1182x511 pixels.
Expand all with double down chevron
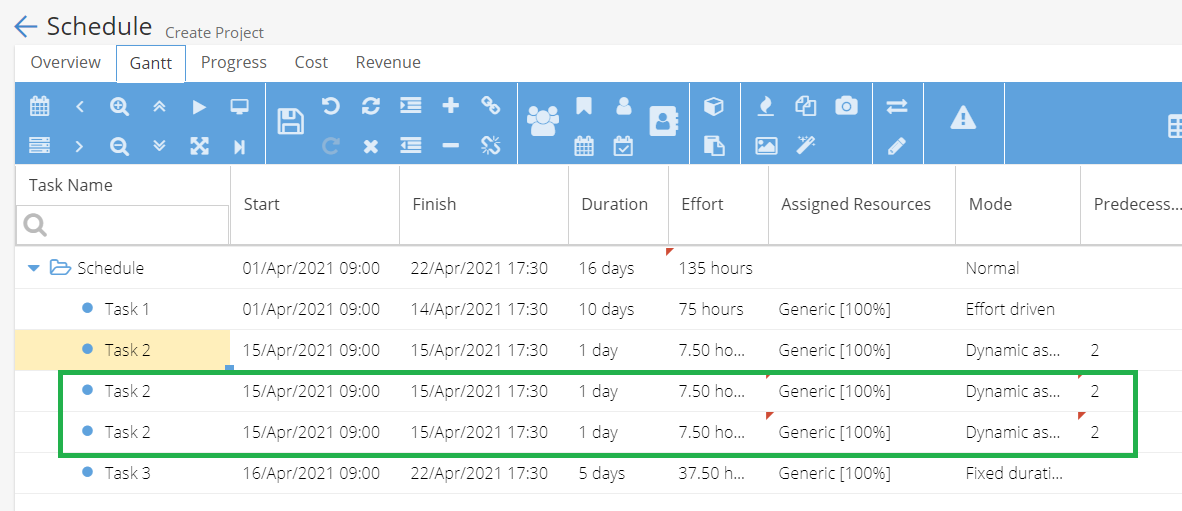159,146
